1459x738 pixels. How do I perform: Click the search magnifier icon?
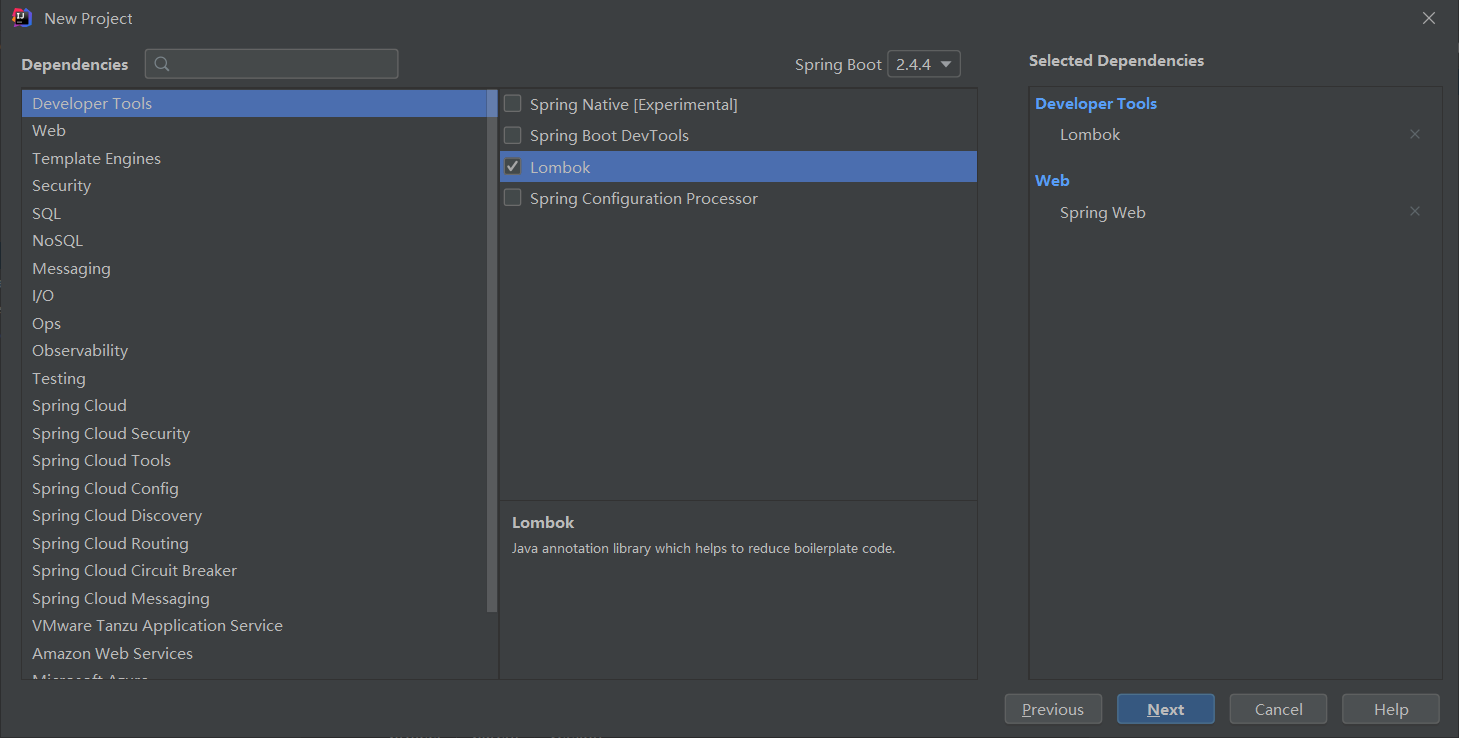pos(162,64)
